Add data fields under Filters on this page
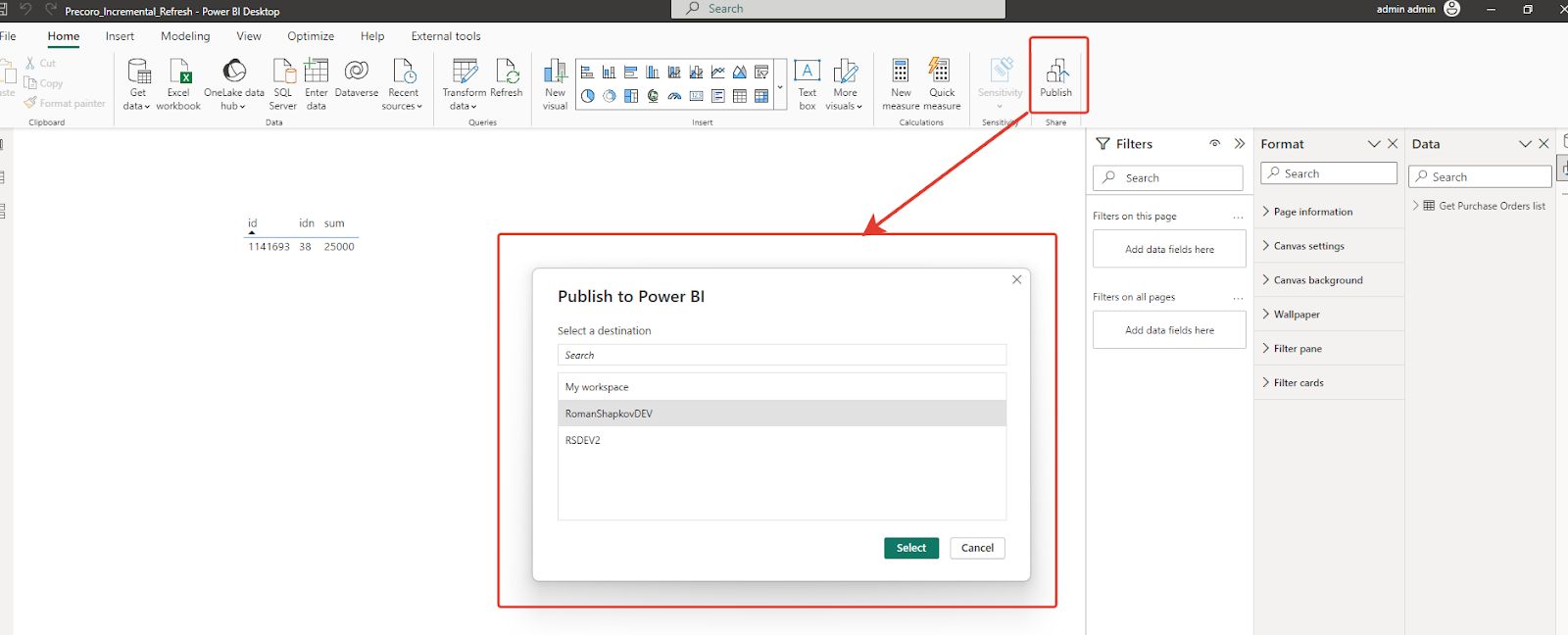The image size is (1568, 635). 1169,249
